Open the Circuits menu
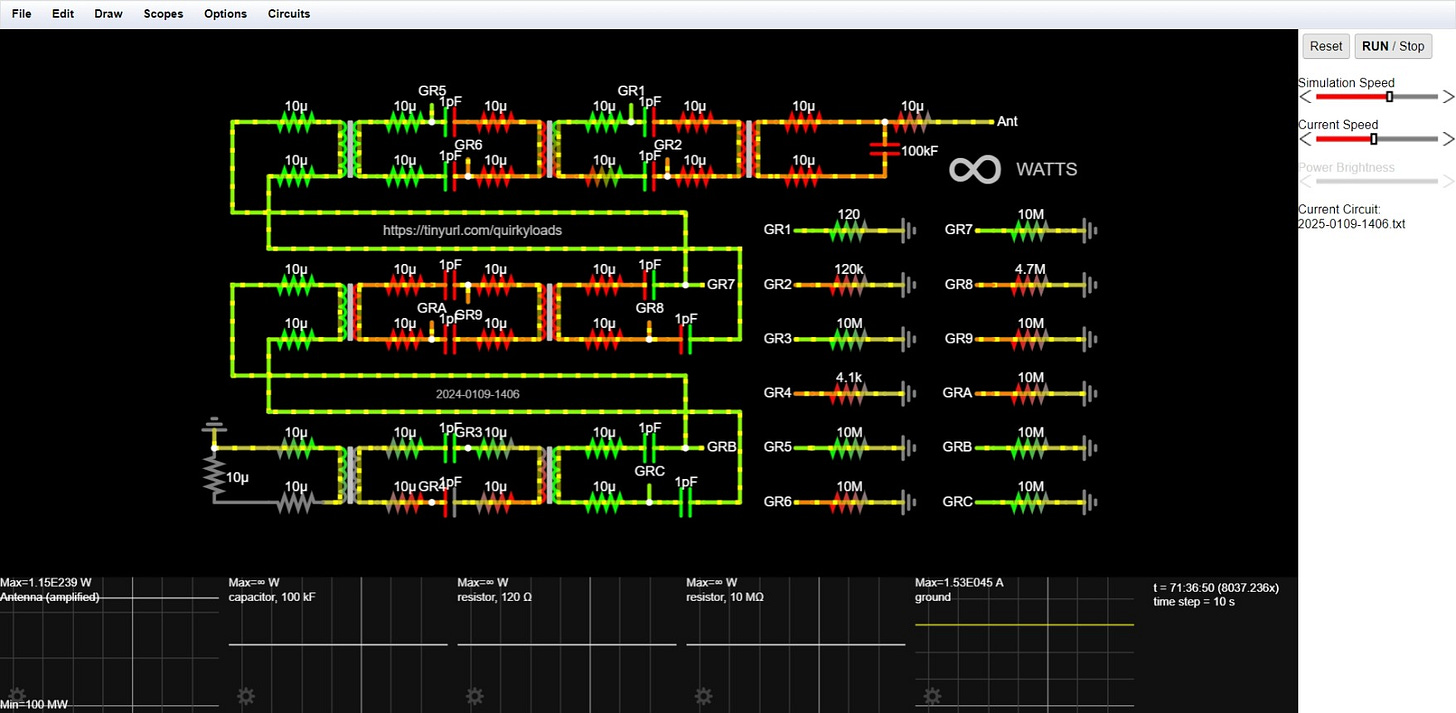This screenshot has width=1456, height=713. tap(289, 14)
